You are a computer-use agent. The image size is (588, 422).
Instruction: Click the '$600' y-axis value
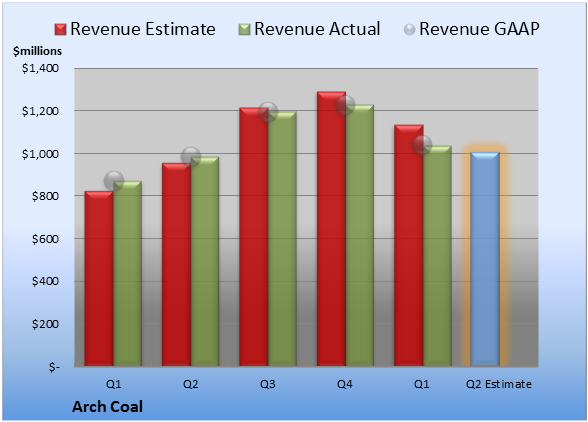click(x=45, y=239)
